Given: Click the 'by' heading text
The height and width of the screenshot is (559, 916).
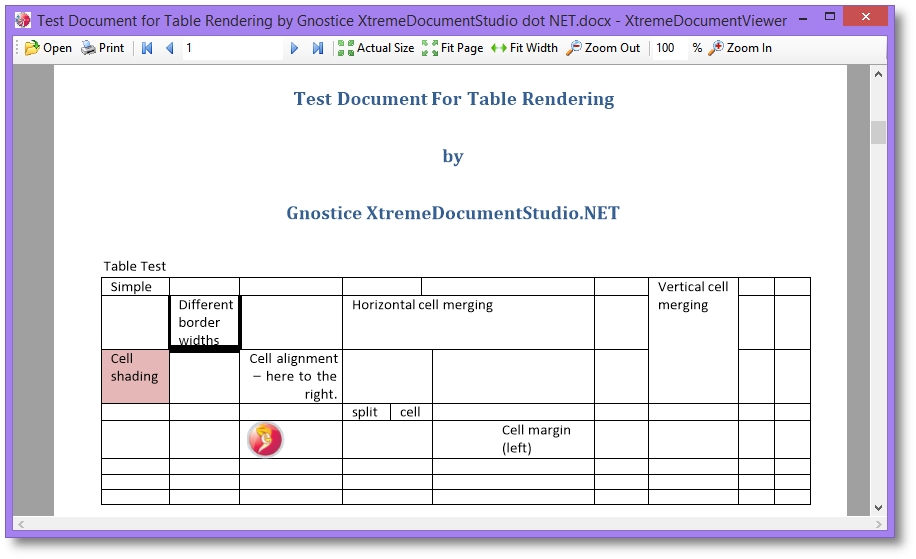Looking at the screenshot, I should (453, 156).
